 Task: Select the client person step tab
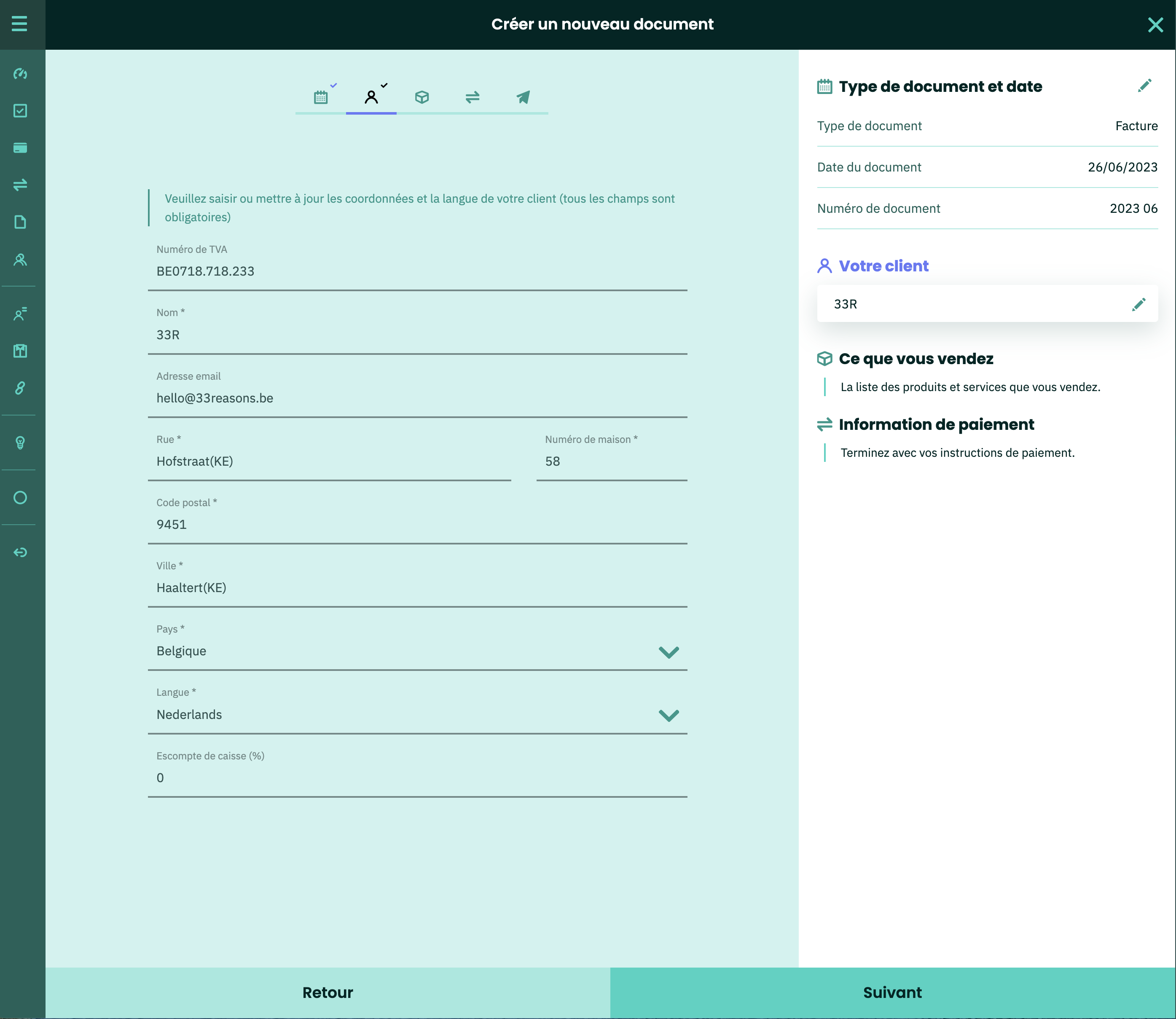[x=371, y=97]
